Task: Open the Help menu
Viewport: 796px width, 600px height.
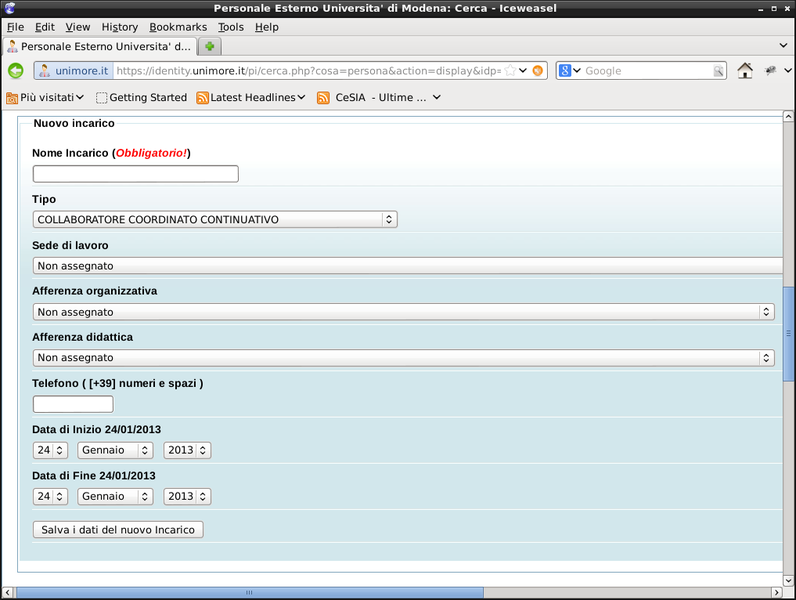Action: (x=267, y=27)
